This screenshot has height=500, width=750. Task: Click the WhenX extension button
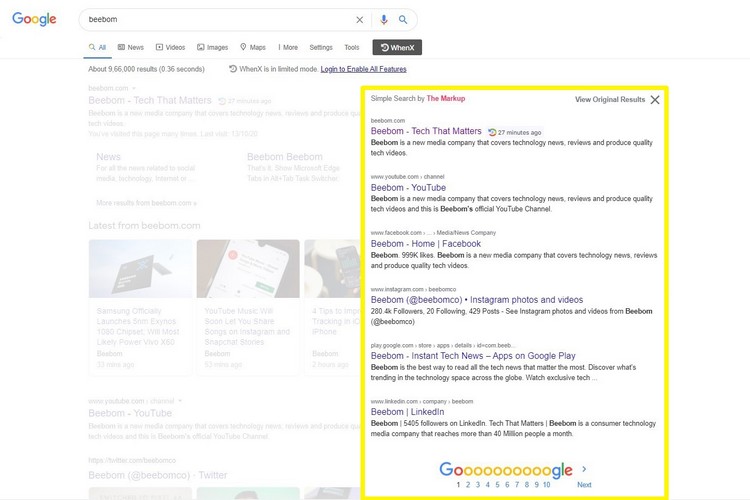tap(397, 47)
